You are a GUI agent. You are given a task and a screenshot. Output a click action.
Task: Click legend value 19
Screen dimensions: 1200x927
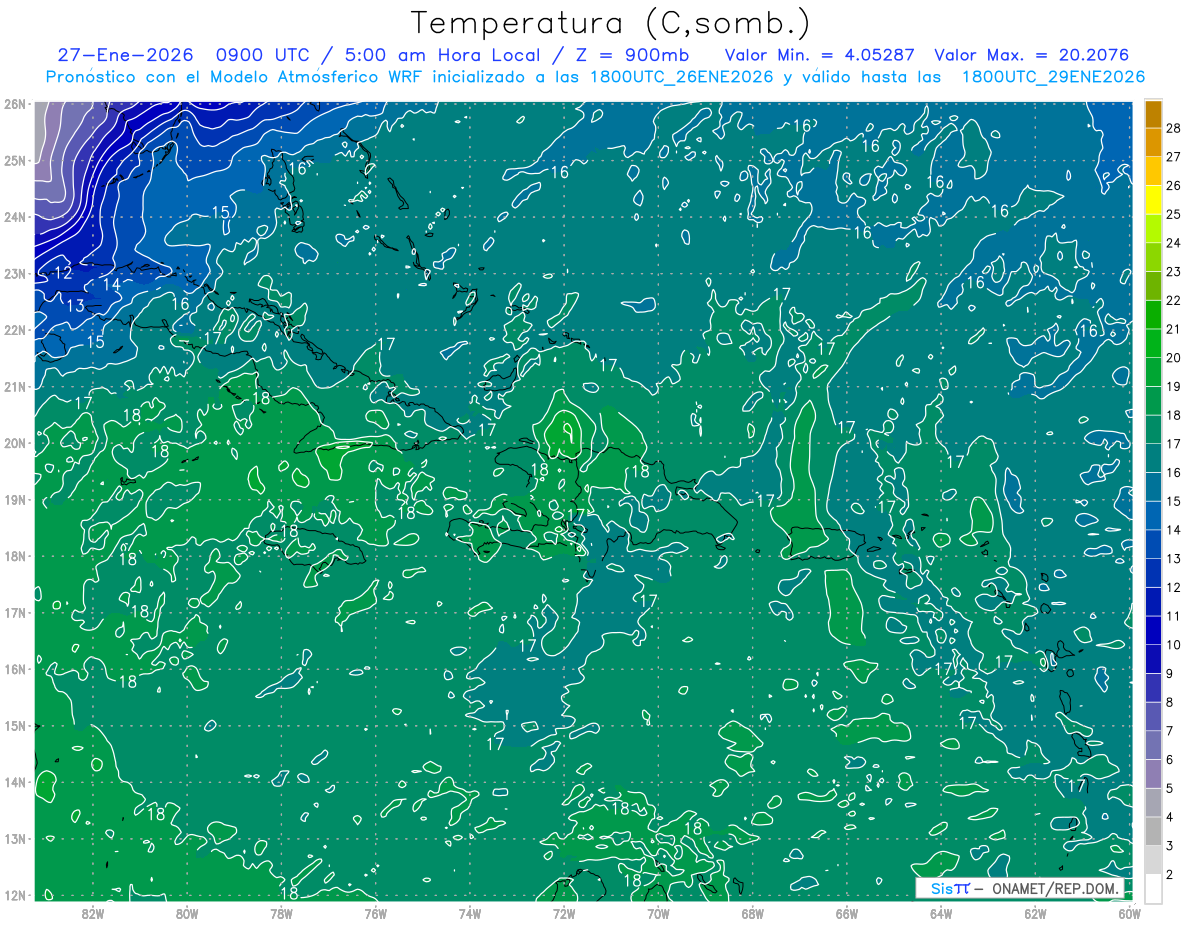pos(1174,386)
